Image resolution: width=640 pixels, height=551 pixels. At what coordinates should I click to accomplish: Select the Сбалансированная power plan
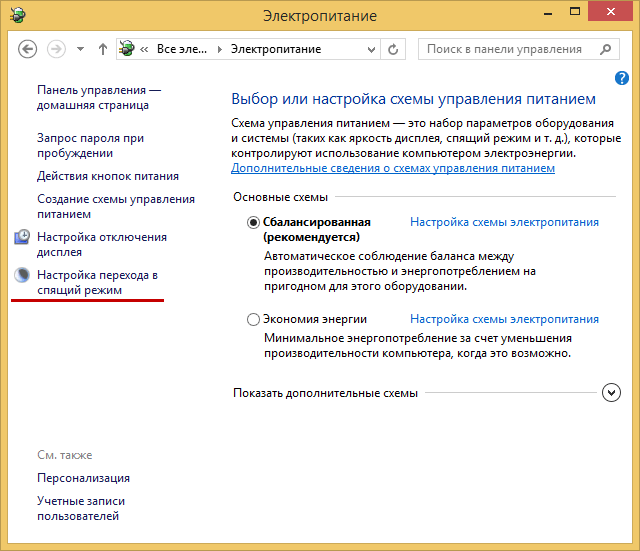[x=253, y=223]
